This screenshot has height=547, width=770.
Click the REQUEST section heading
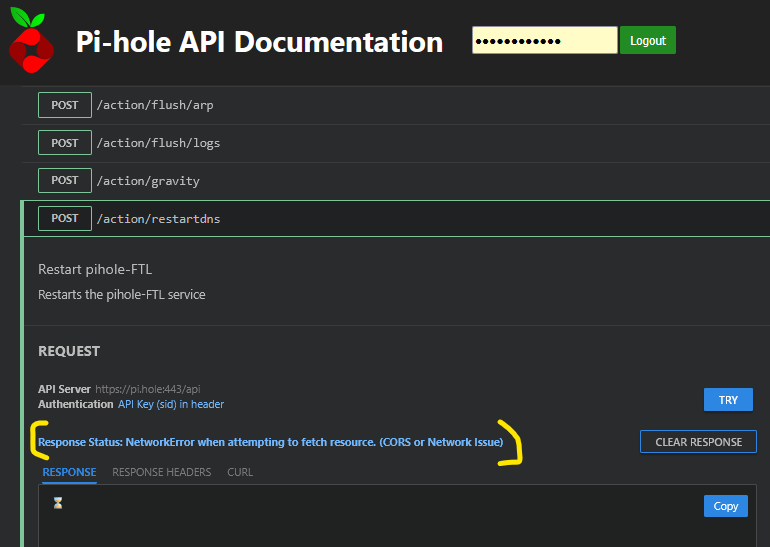pos(69,351)
